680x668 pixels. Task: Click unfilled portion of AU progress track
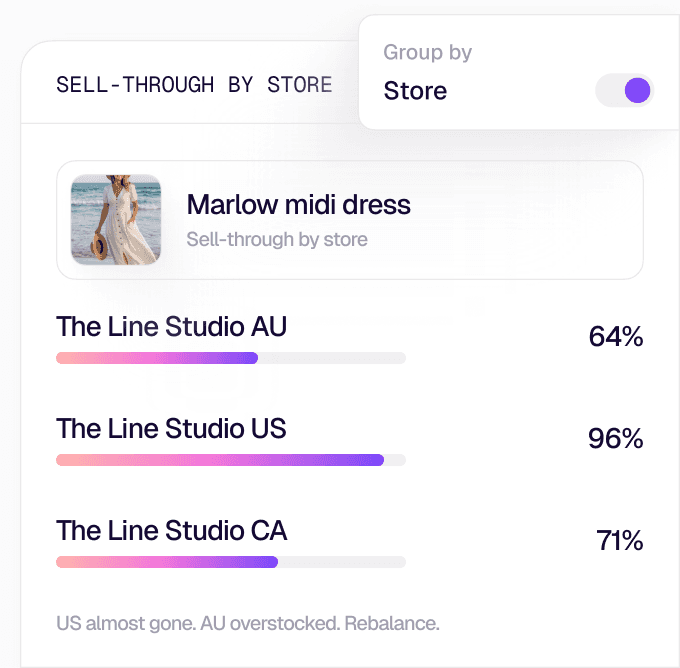332,358
